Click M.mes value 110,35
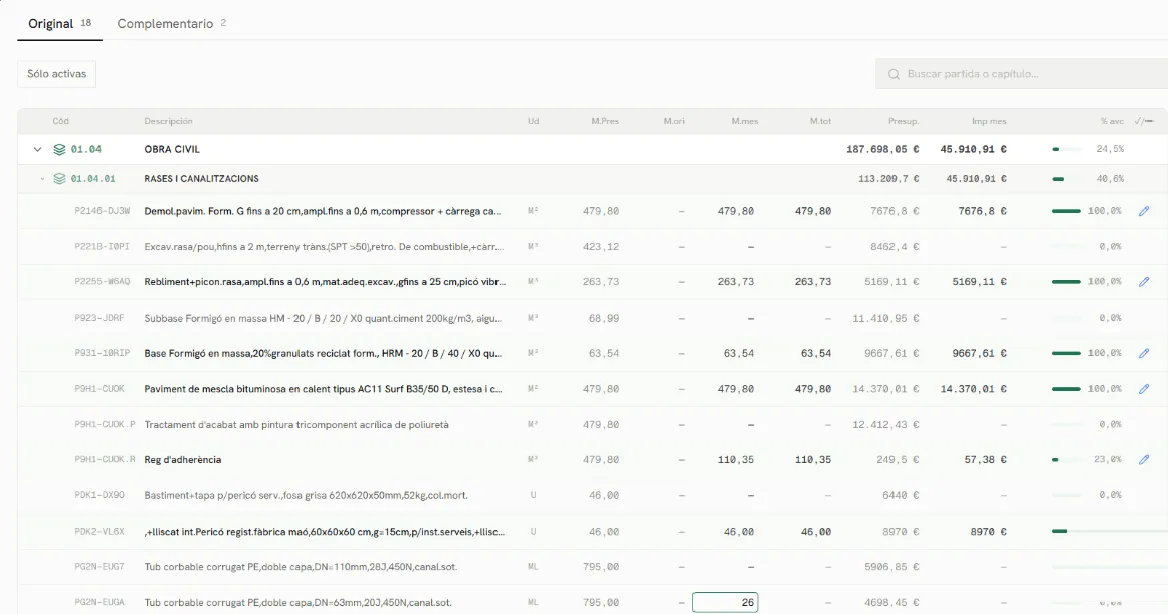Viewport: 1168px width, 614px height. [736, 460]
